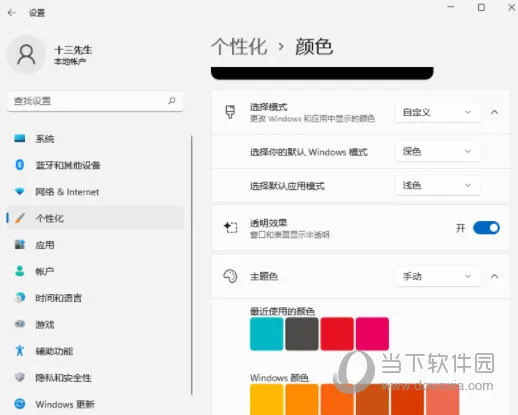Select the rust brown Windows color swatch
The image size is (518, 415).
pos(372,399)
